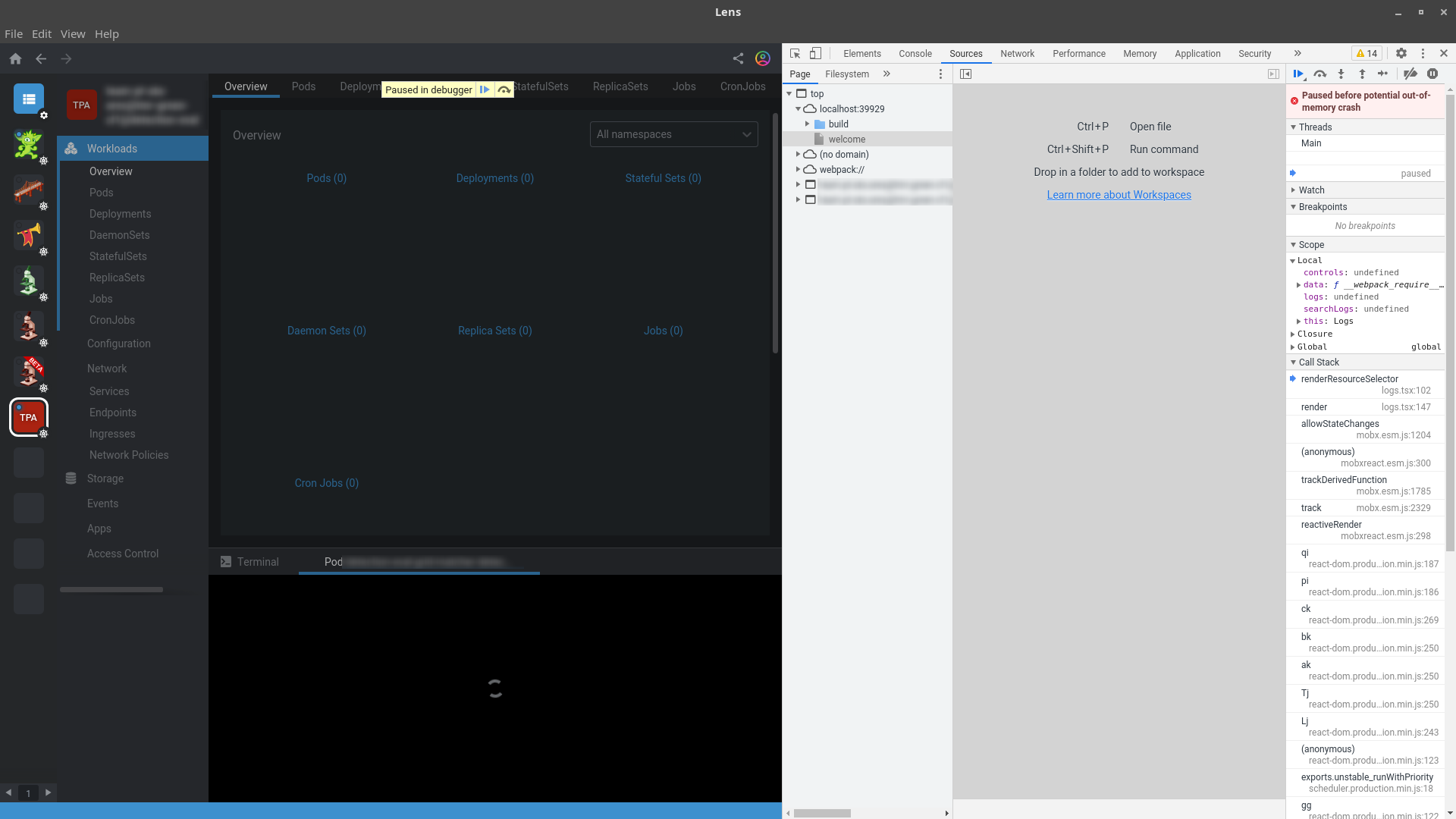
Task: Switch to the Filesystem tab
Action: pos(847,74)
